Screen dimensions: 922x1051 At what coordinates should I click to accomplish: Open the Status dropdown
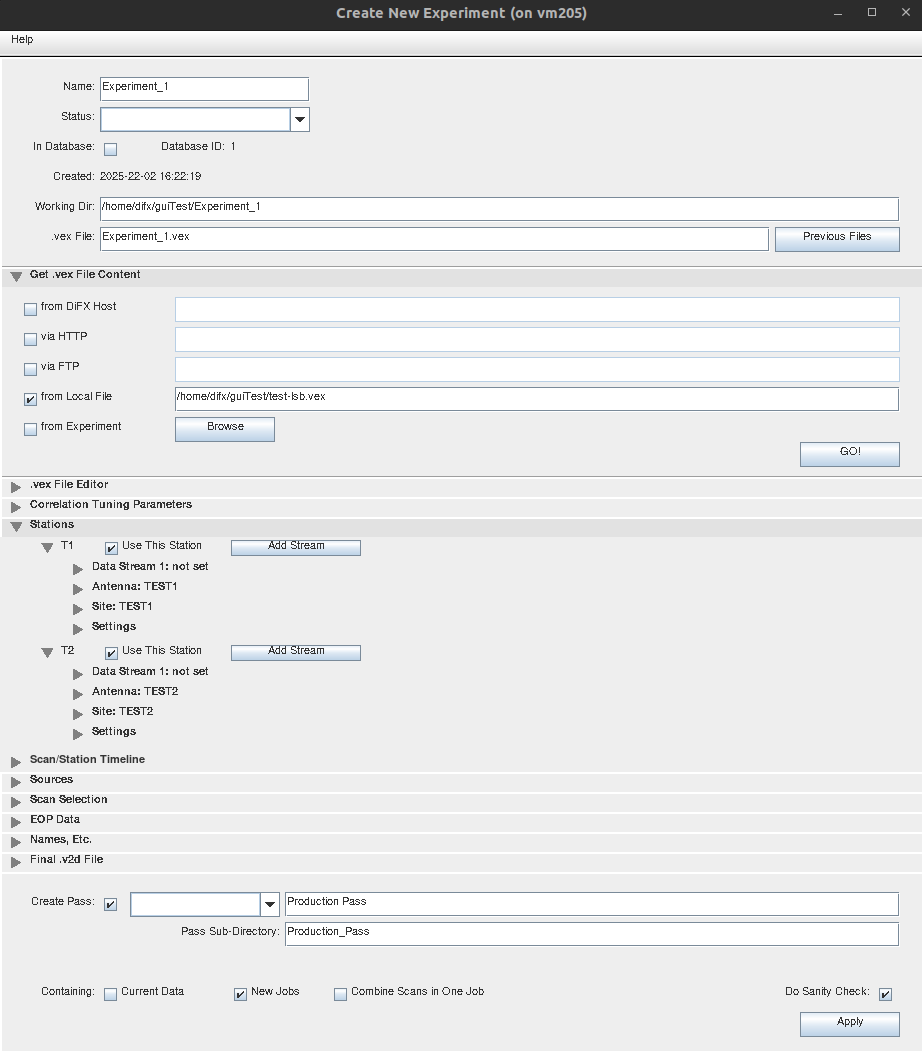coord(299,119)
